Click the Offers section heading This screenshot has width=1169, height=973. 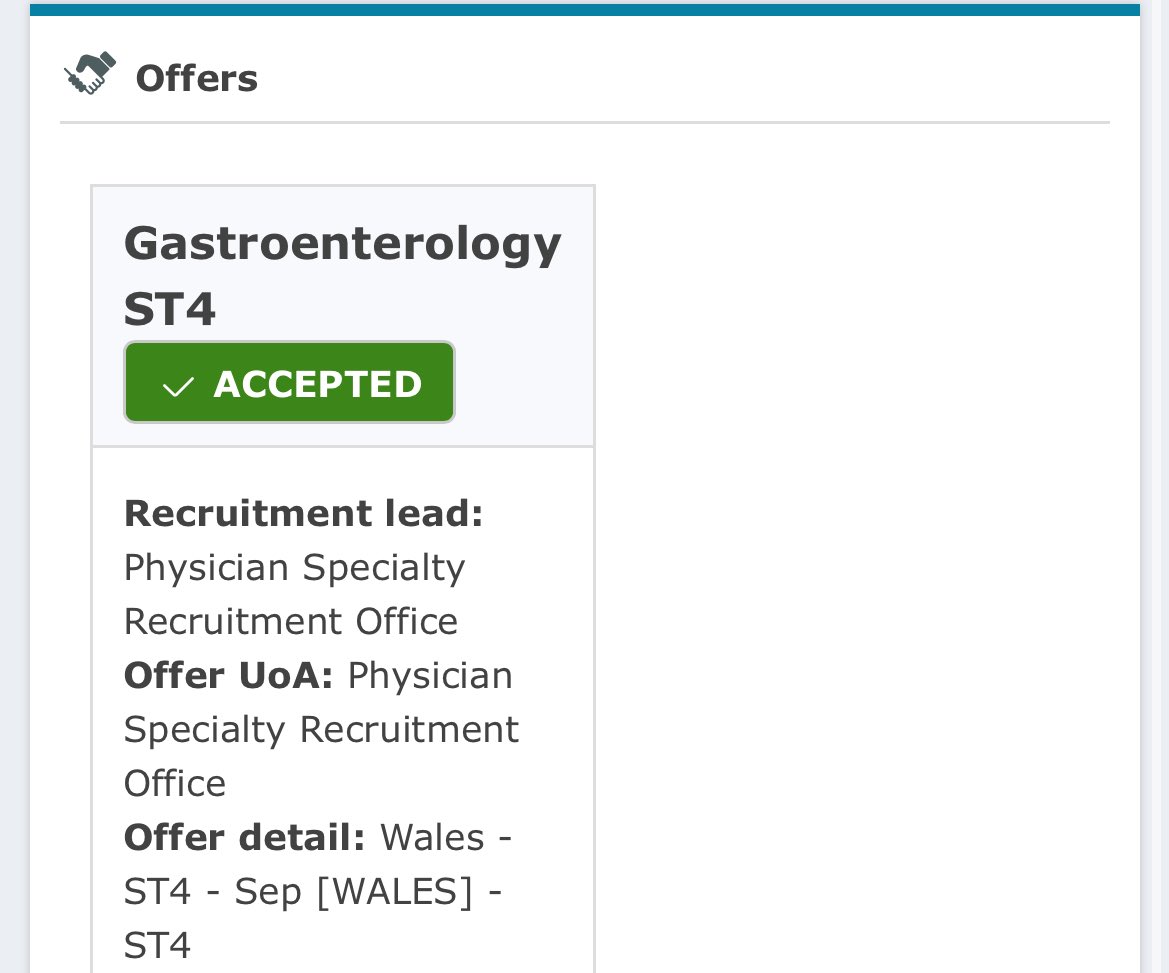coord(197,78)
